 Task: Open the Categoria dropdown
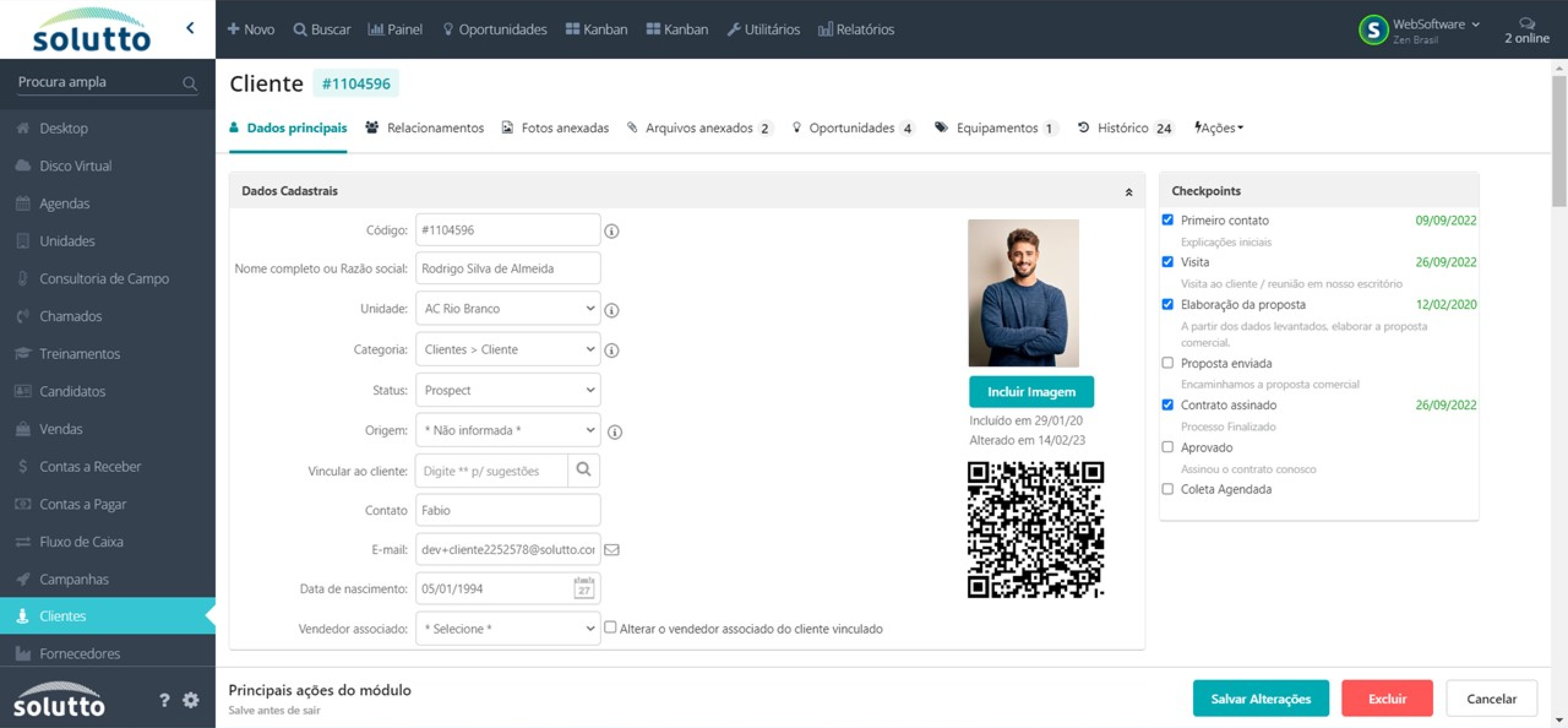[x=508, y=349]
